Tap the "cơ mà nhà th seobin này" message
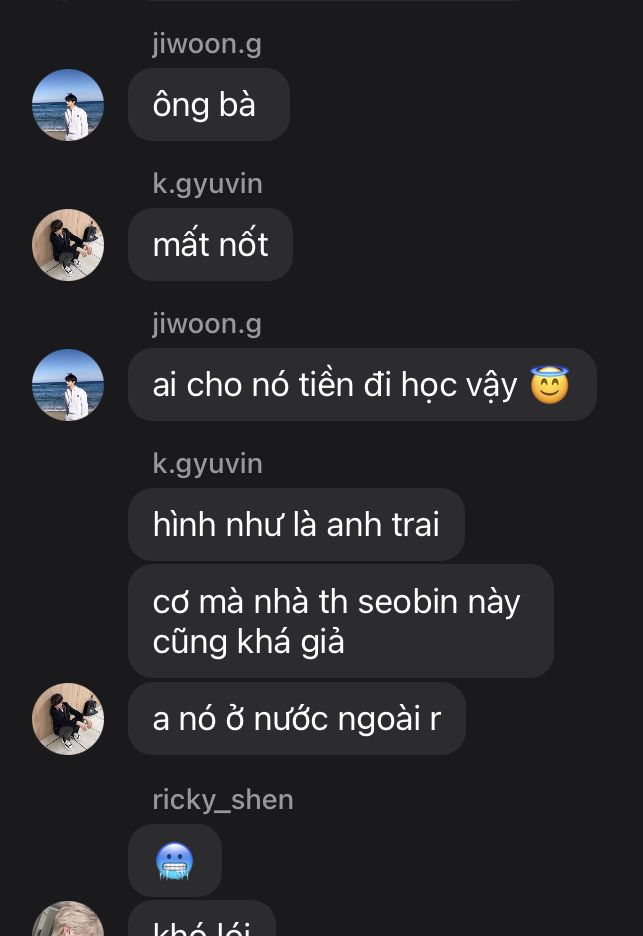This screenshot has width=643, height=936. [341, 621]
